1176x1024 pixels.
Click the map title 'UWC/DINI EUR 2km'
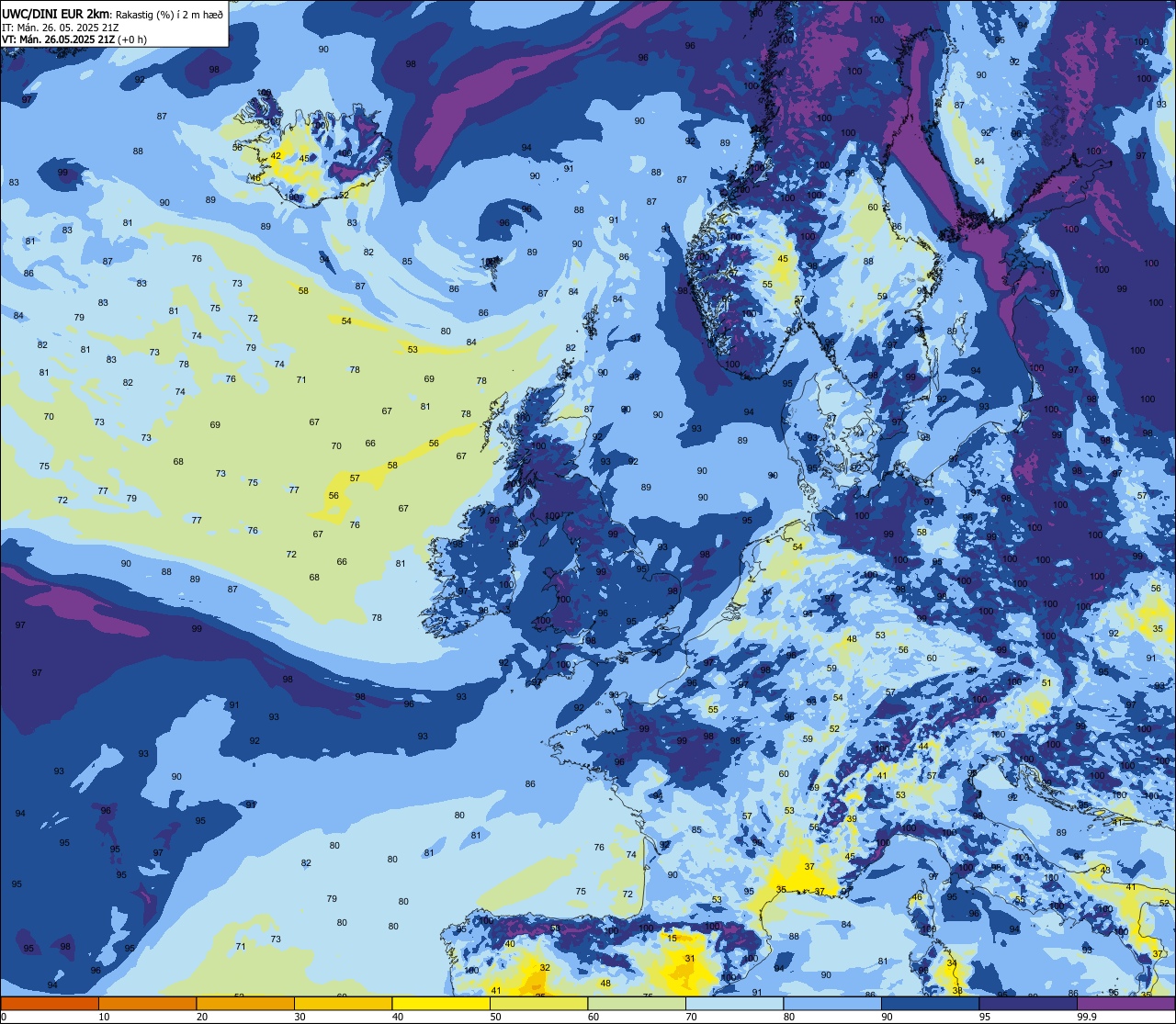point(55,13)
